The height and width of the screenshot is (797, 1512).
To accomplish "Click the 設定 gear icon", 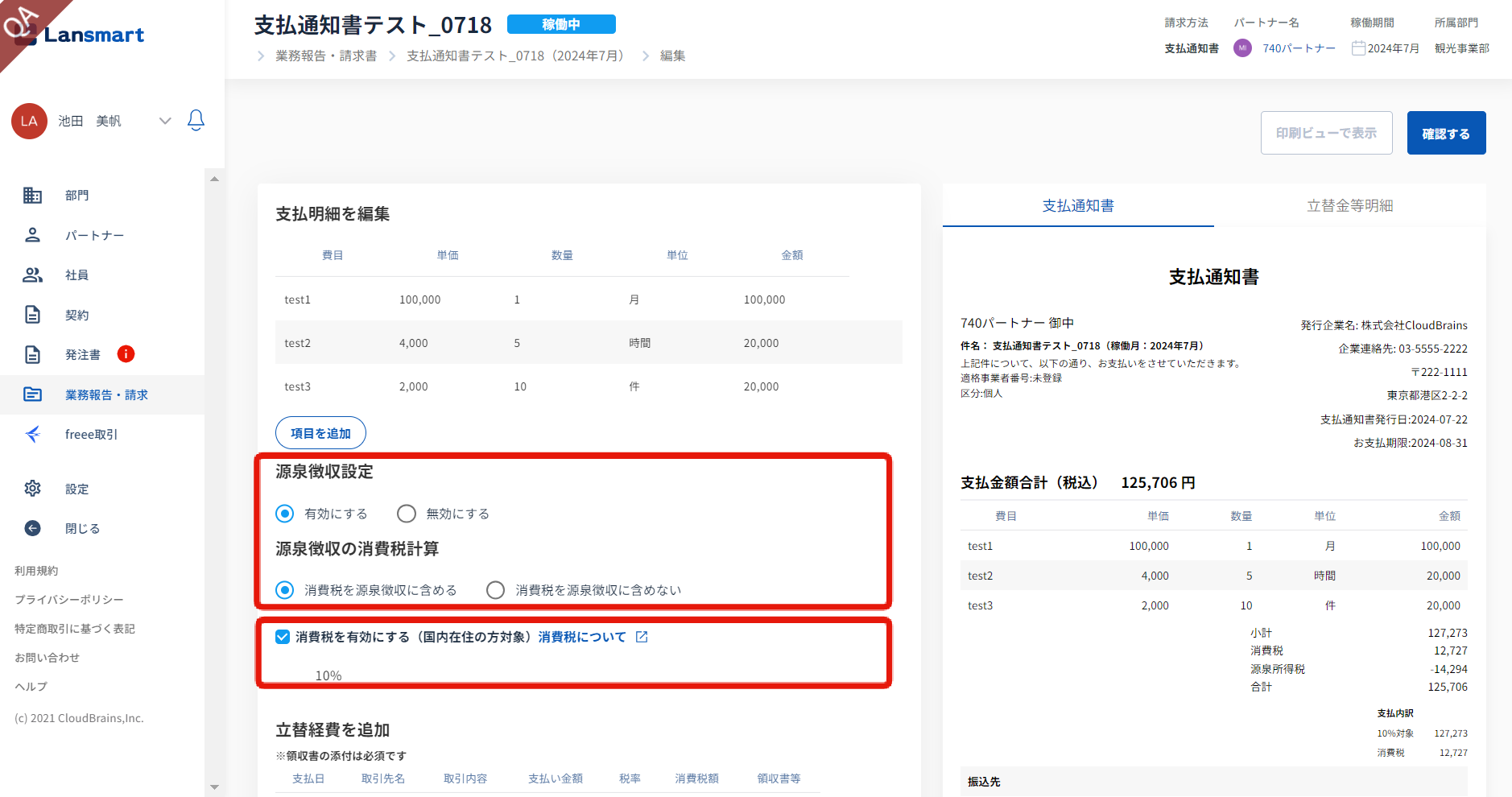I will click(x=32, y=489).
